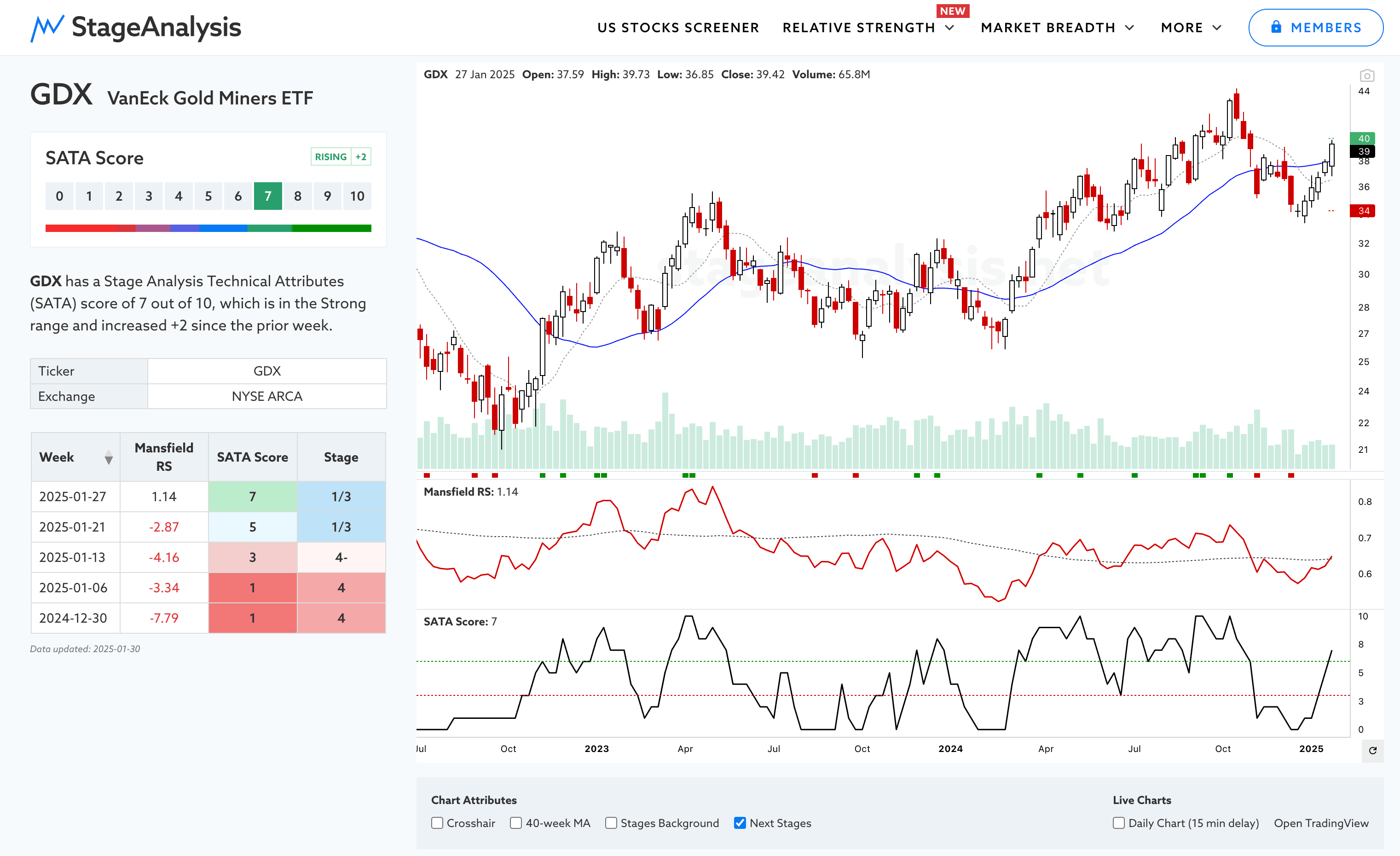
Task: Click the 2024 label on time axis
Action: coord(950,749)
